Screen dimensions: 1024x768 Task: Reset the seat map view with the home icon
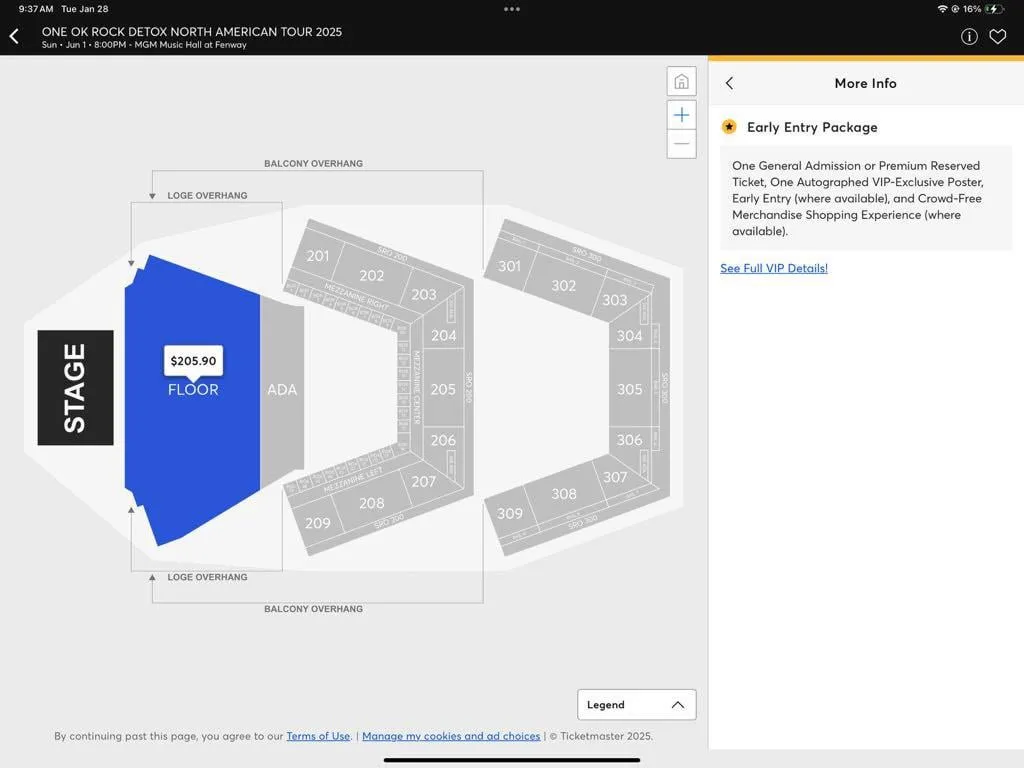(681, 80)
